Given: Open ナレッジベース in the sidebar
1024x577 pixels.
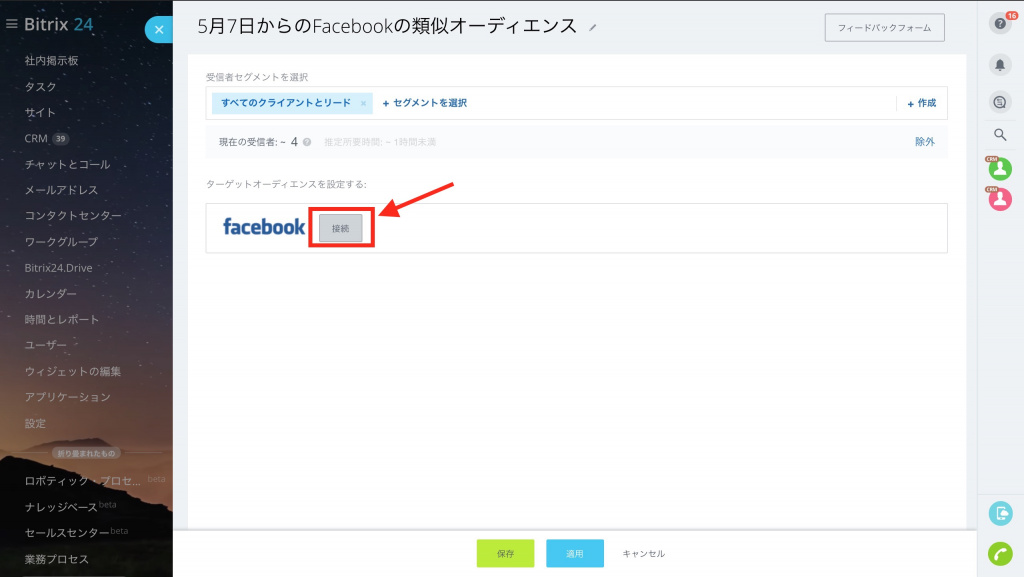Looking at the screenshot, I should coord(61,507).
